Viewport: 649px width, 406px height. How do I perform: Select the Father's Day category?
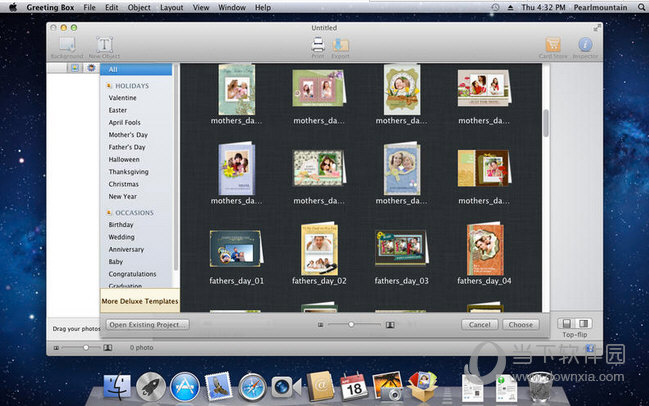click(127, 147)
